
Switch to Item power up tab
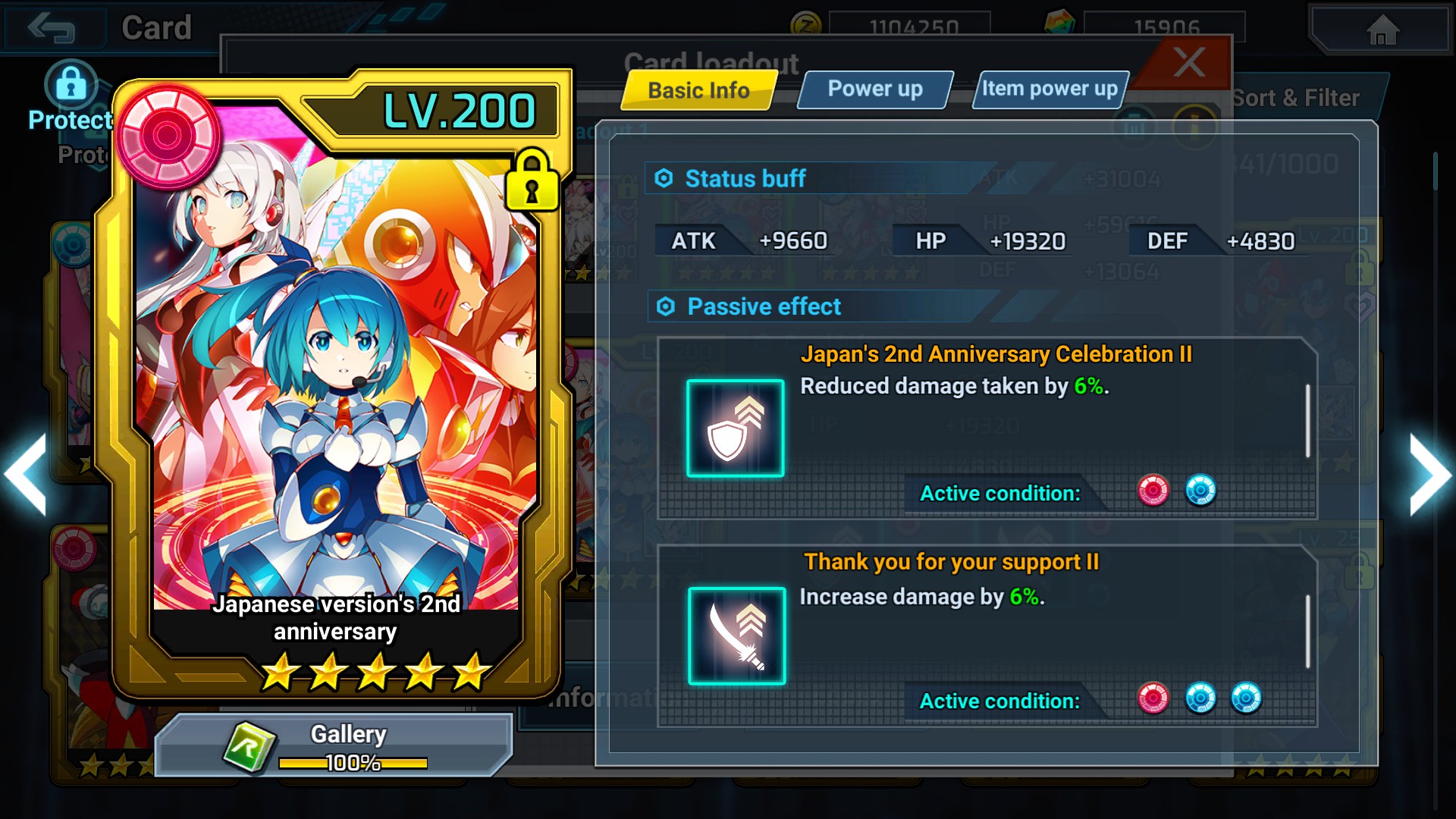(x=1050, y=89)
